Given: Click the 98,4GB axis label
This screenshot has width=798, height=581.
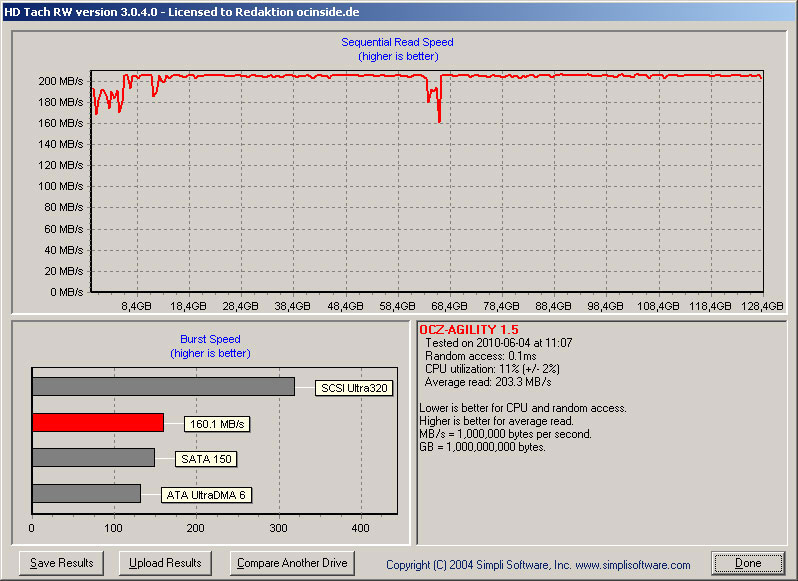Looking at the screenshot, I should (x=606, y=306).
